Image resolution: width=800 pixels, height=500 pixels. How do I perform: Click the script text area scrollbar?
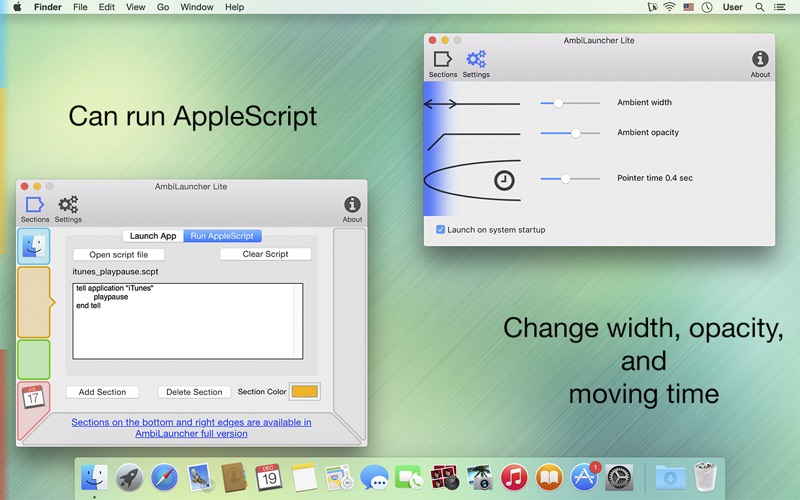[x=298, y=321]
